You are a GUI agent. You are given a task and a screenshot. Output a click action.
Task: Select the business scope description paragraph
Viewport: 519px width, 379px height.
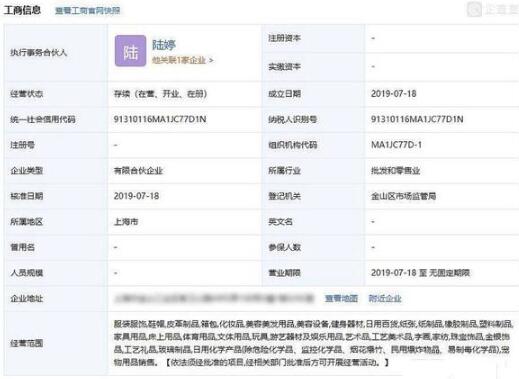pos(313,343)
